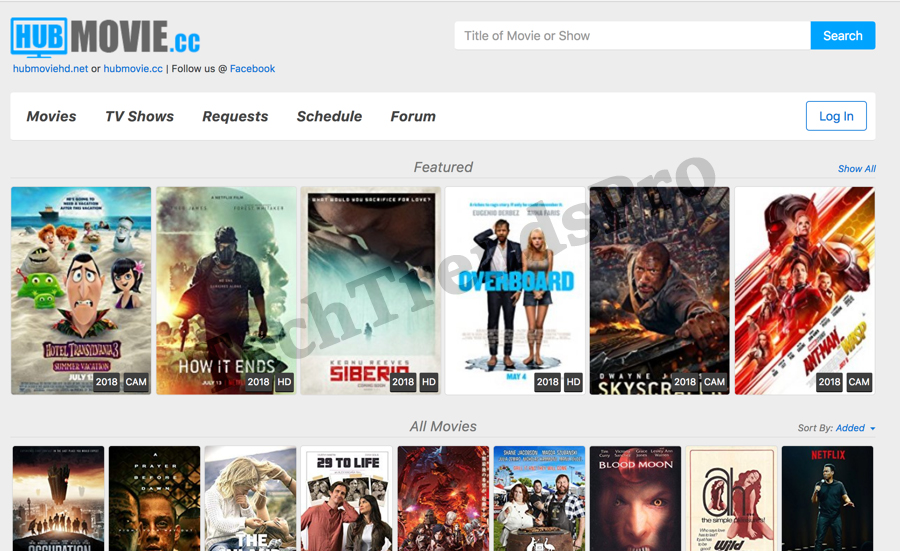
Task: Click the HubMovie.cc logo
Action: [x=106, y=37]
